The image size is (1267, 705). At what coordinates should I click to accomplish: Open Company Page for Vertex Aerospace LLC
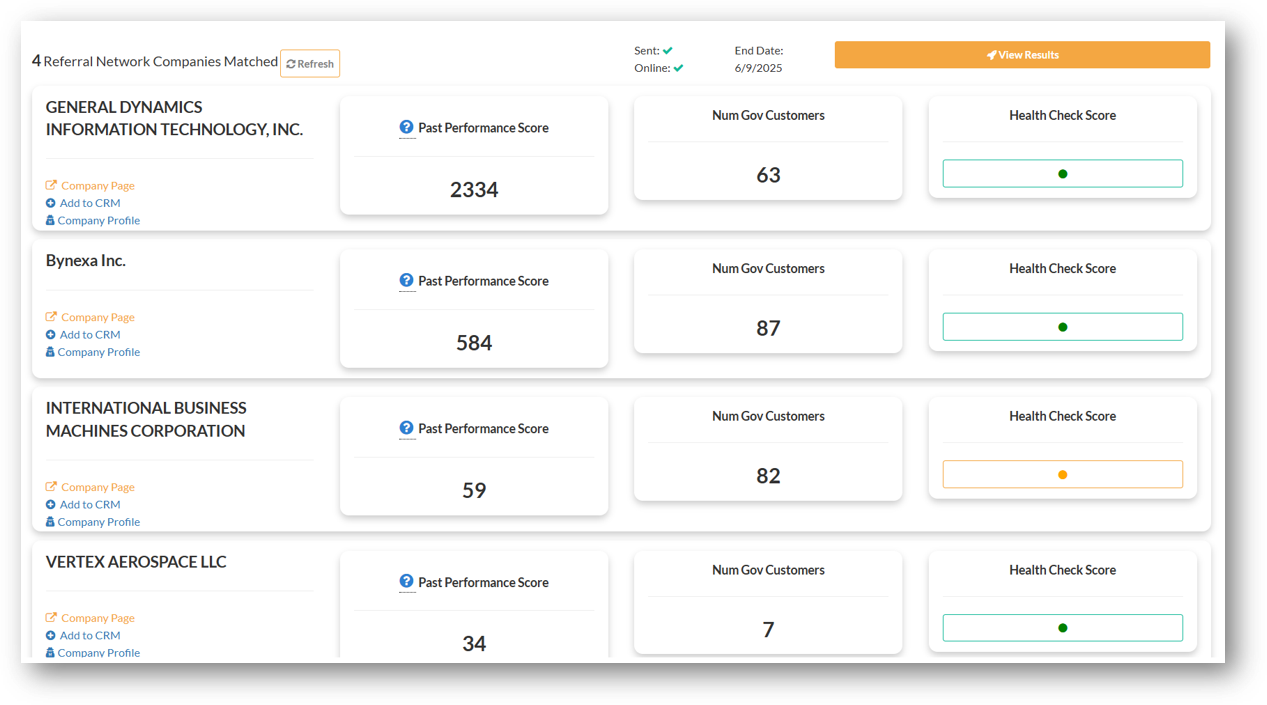click(97, 618)
